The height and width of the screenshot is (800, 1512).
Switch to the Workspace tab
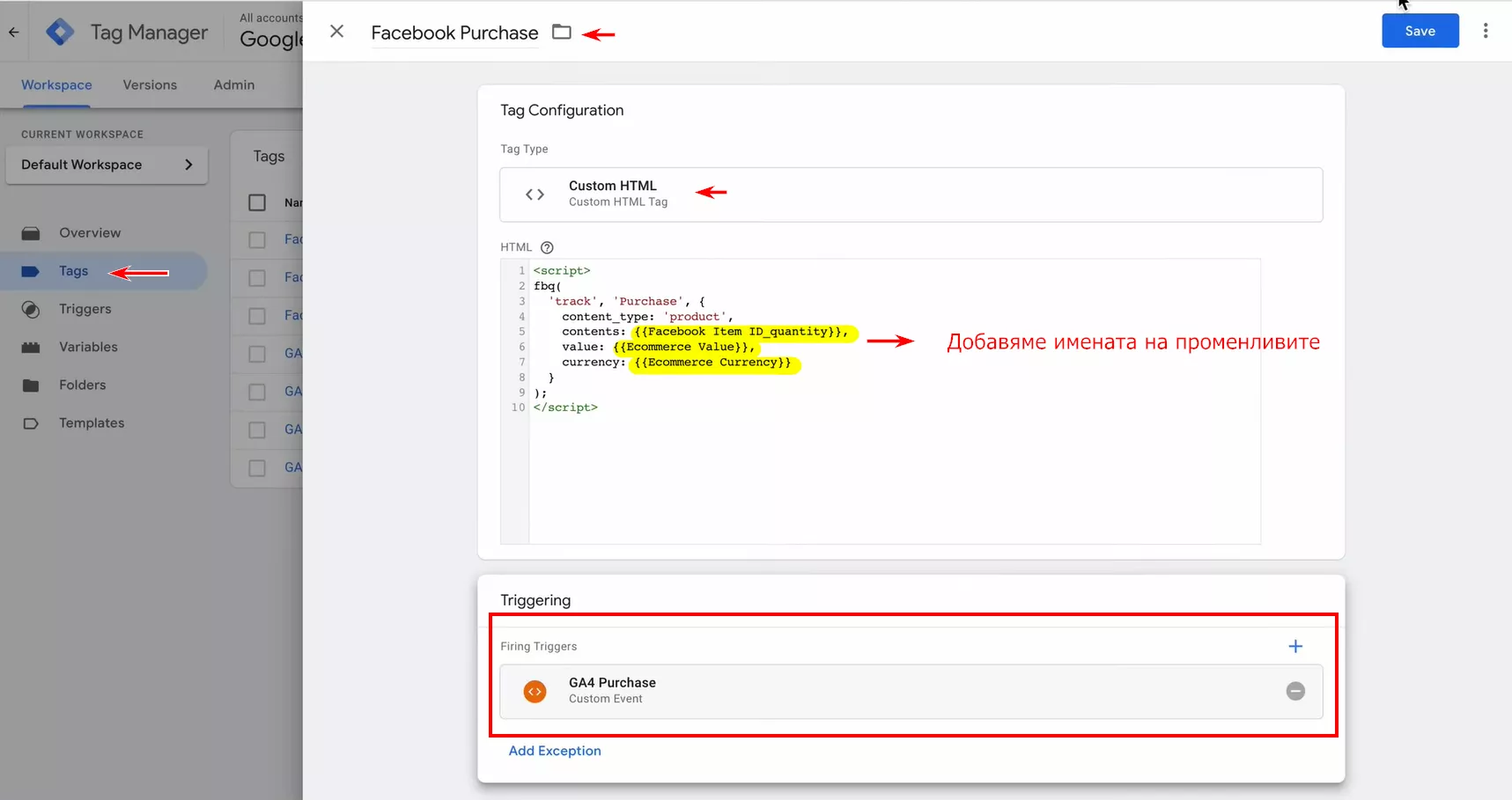(56, 84)
